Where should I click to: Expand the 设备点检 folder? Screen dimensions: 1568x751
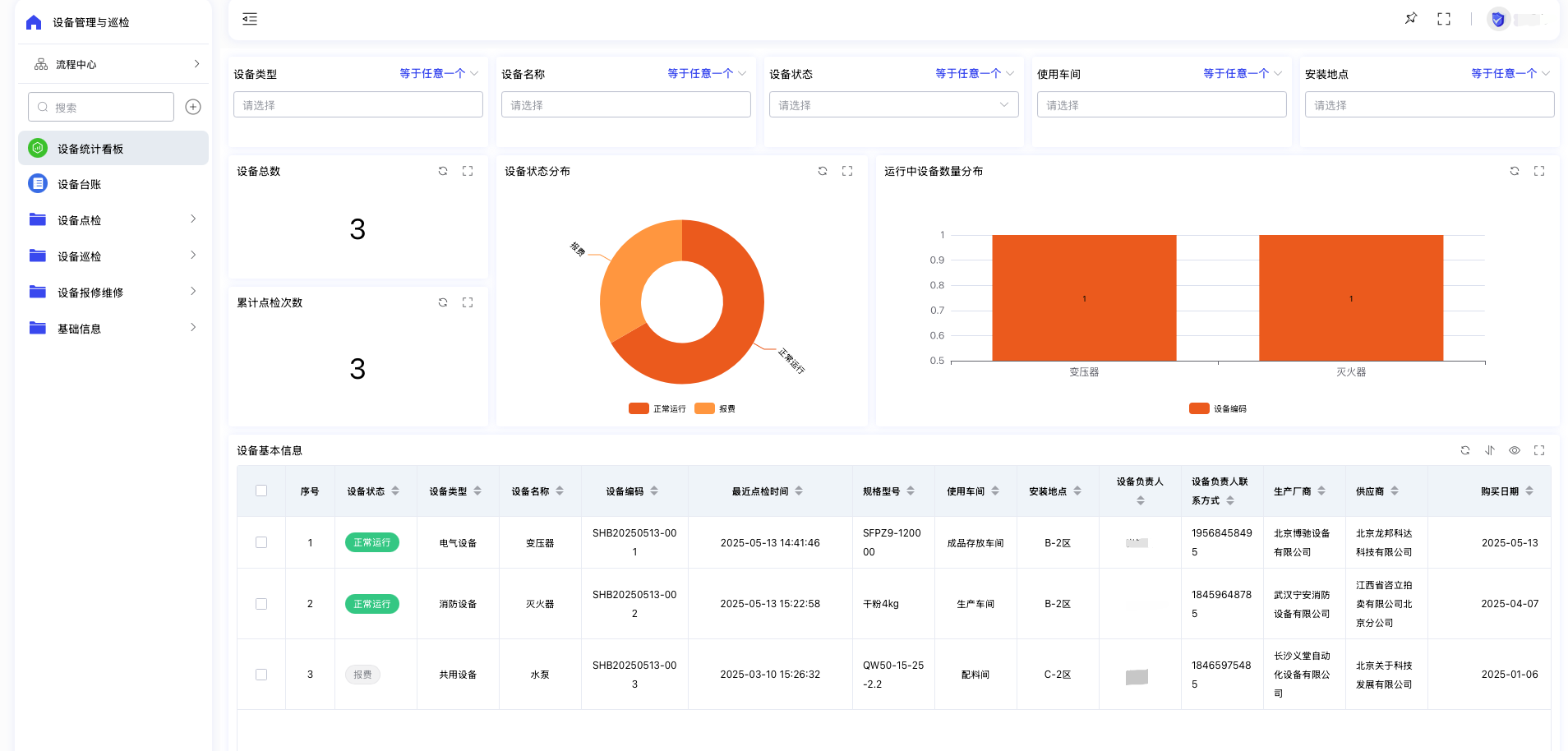coord(113,219)
